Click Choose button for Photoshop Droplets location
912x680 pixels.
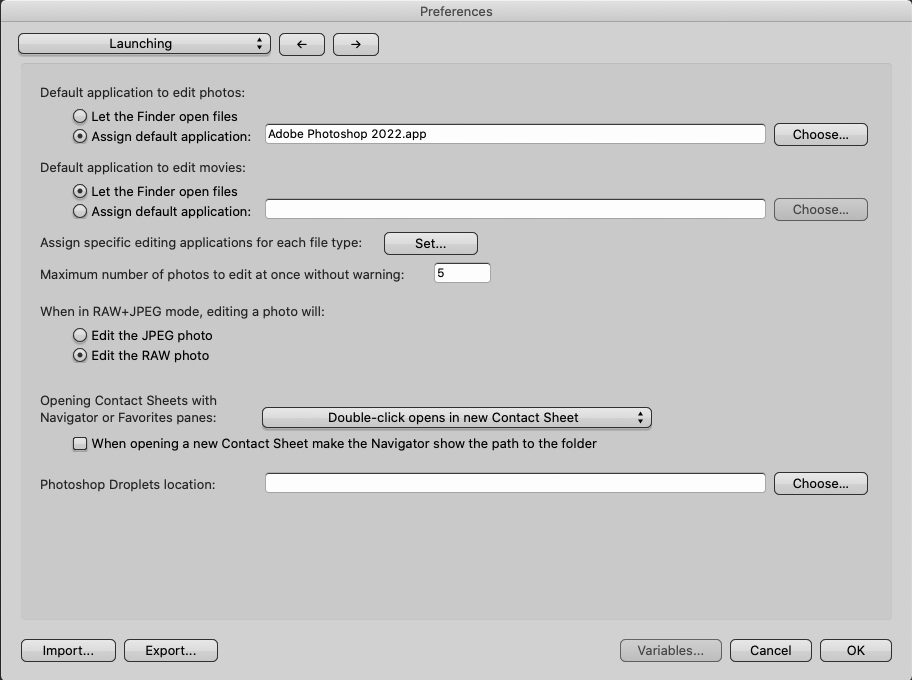click(x=820, y=483)
